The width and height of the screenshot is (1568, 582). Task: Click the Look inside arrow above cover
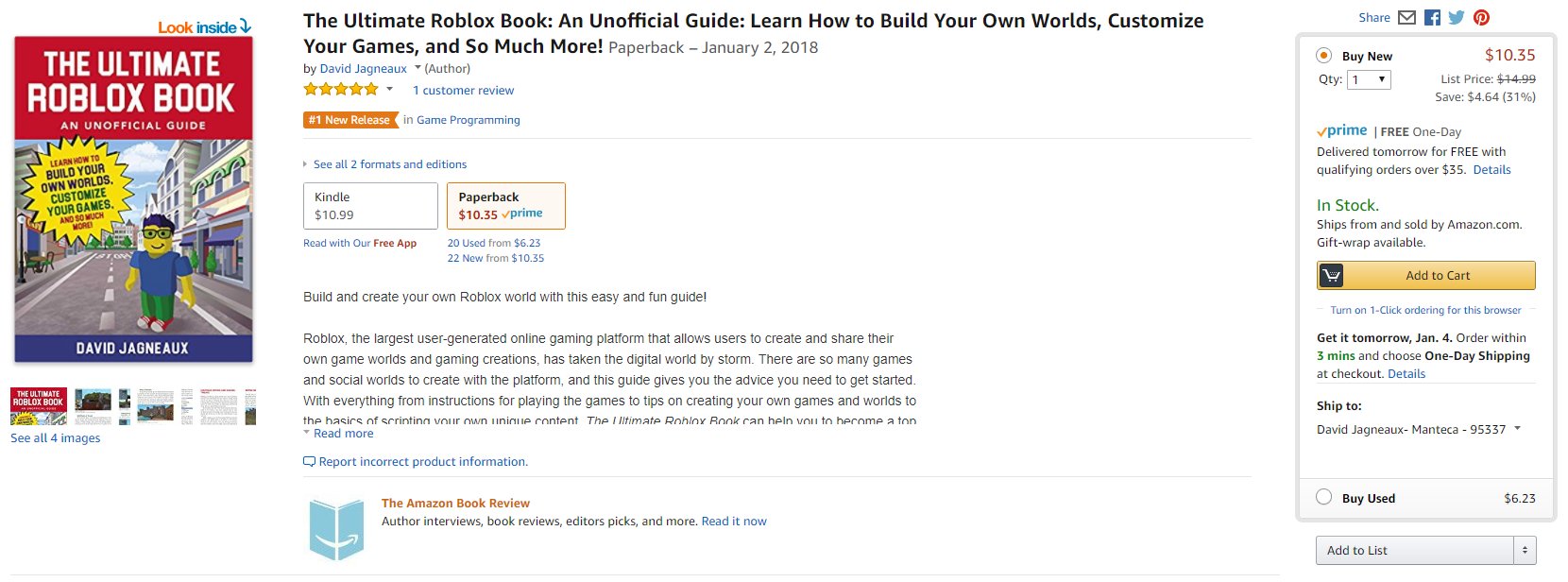pos(246,26)
